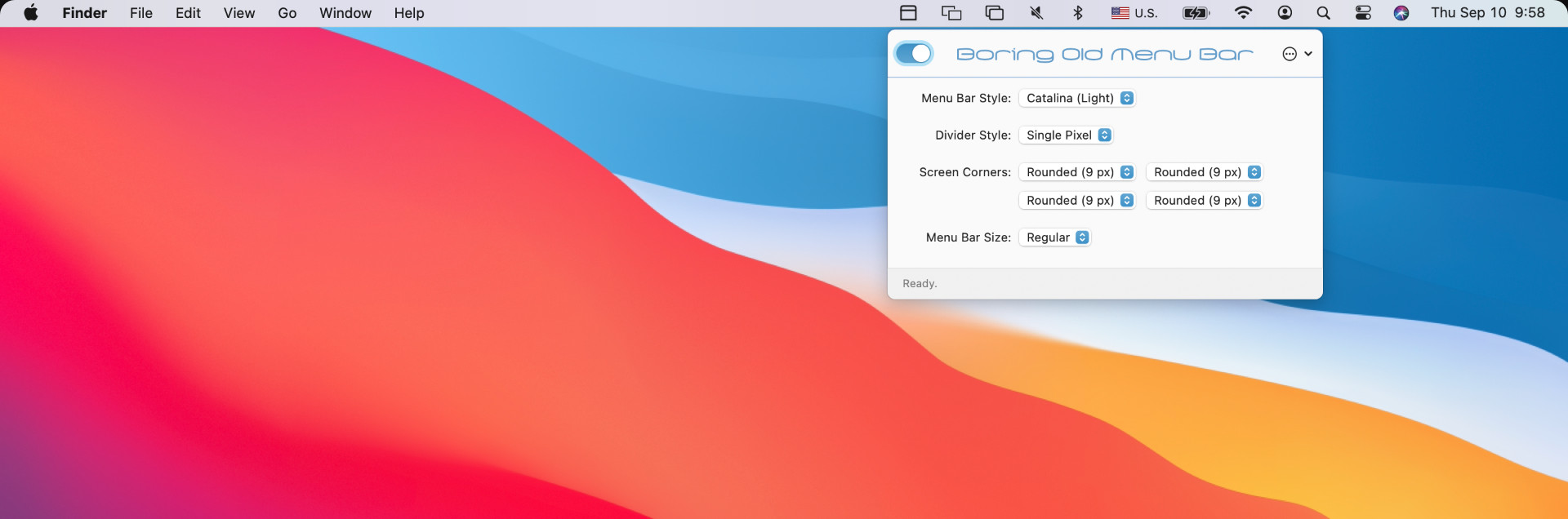This screenshot has height=519, width=1568.
Task: Open the Bluetooth status menu
Action: tap(1078, 13)
